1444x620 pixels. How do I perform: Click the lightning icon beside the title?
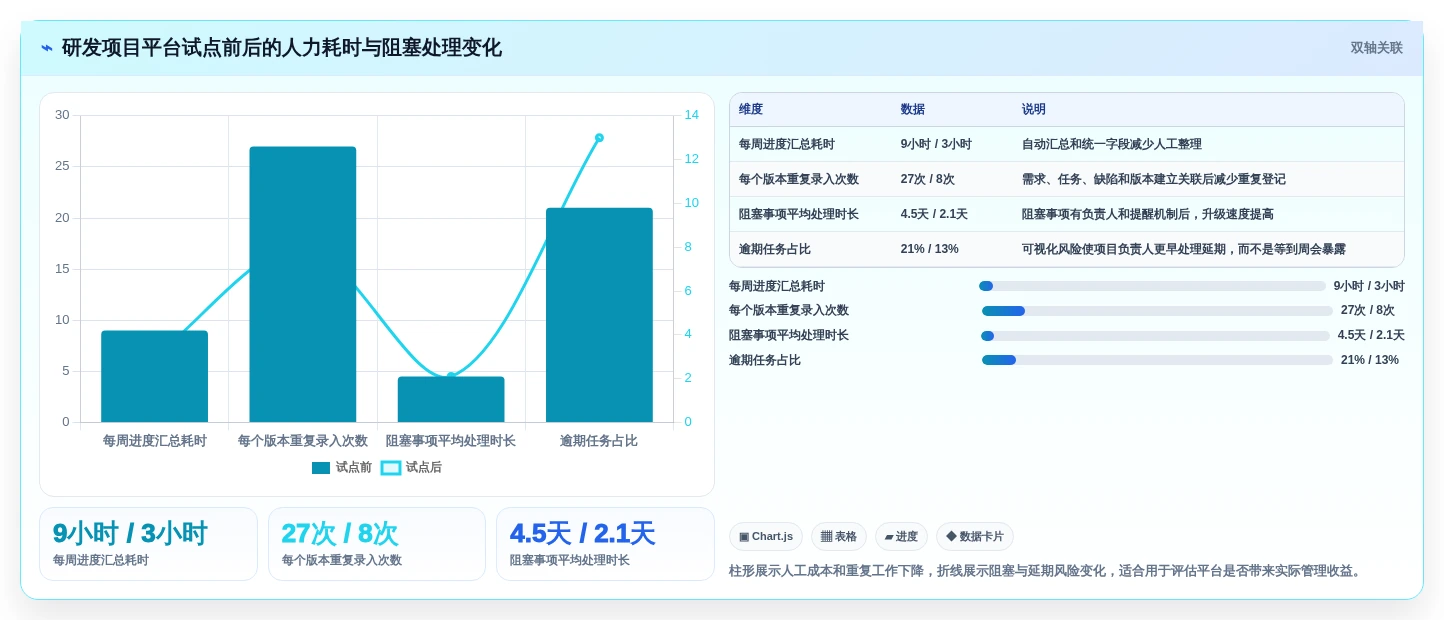(x=46, y=48)
